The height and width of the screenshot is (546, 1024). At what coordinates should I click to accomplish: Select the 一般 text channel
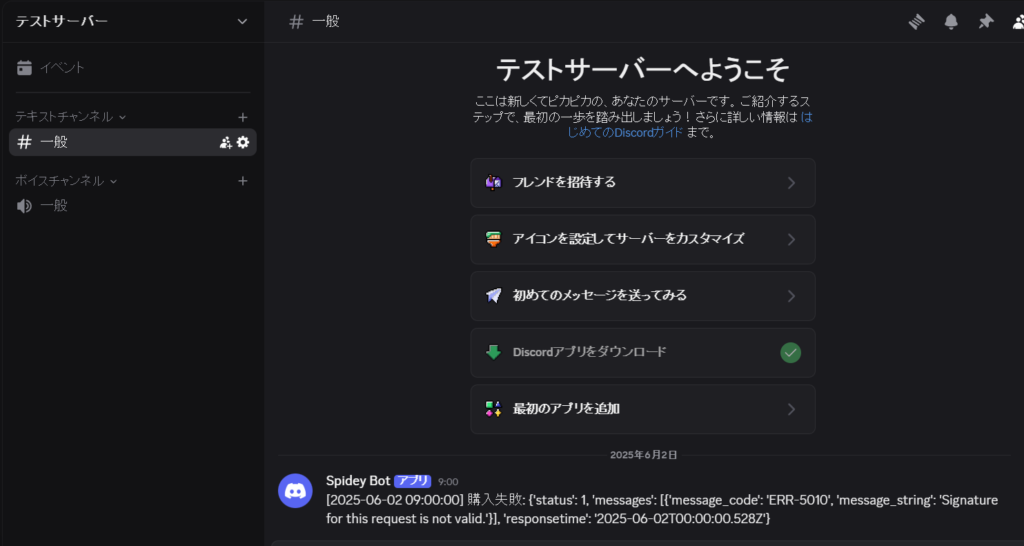pyautogui.click(x=133, y=142)
